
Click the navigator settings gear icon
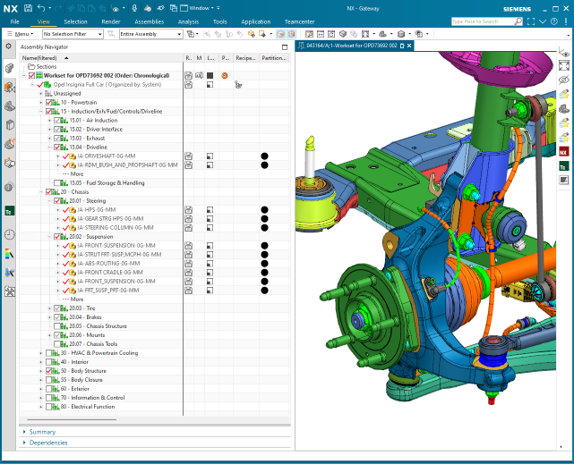coord(9,46)
